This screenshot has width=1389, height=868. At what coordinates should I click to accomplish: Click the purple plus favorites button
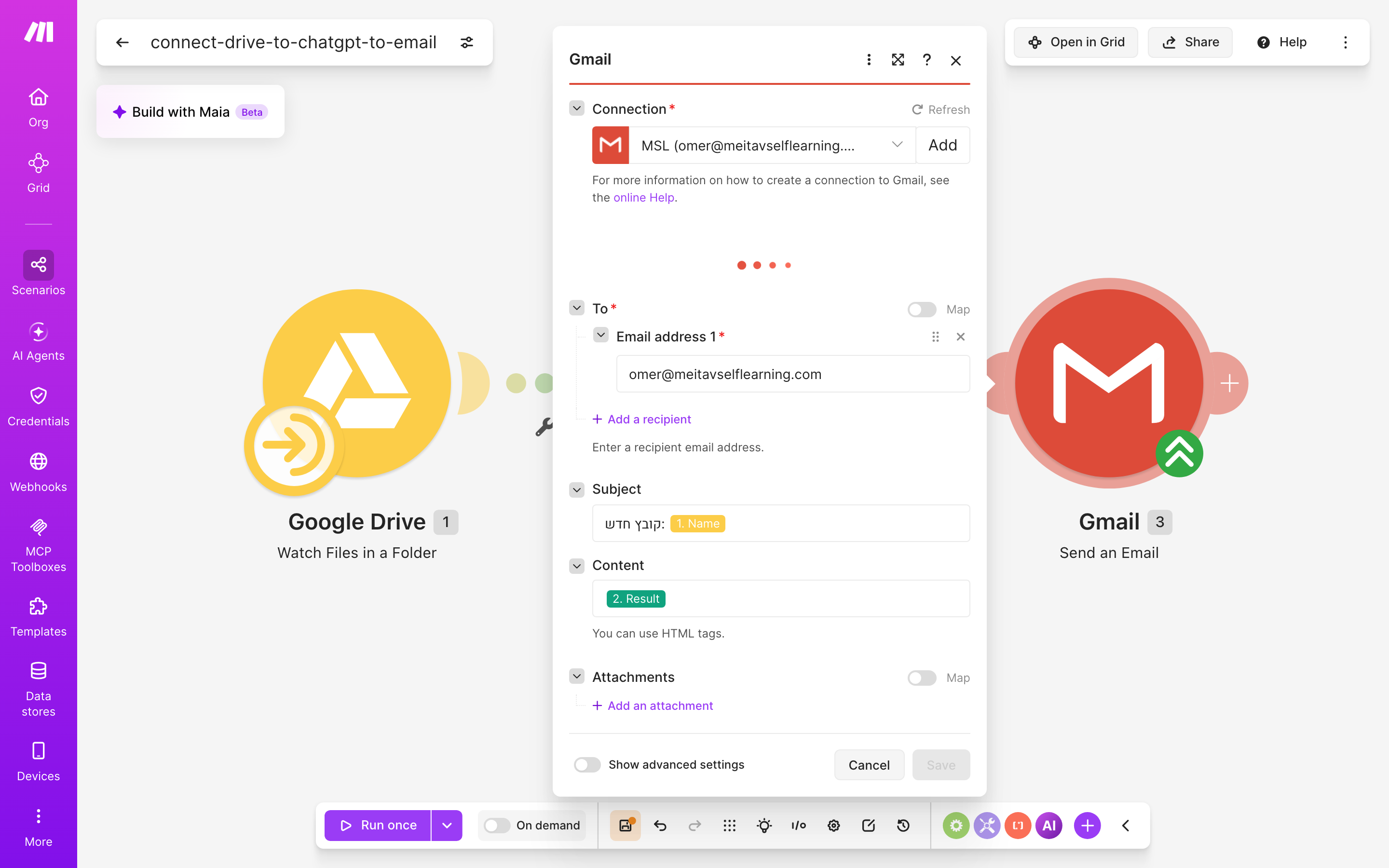pyautogui.click(x=1087, y=826)
